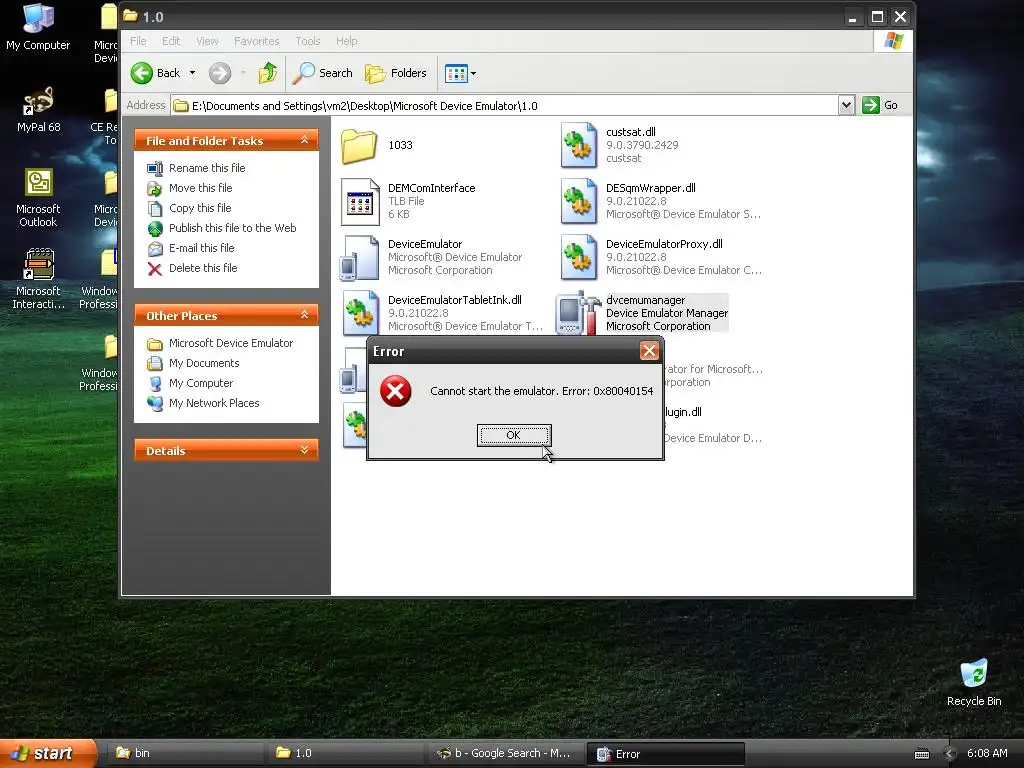
Task: Click E-mail this file link
Action: click(201, 248)
